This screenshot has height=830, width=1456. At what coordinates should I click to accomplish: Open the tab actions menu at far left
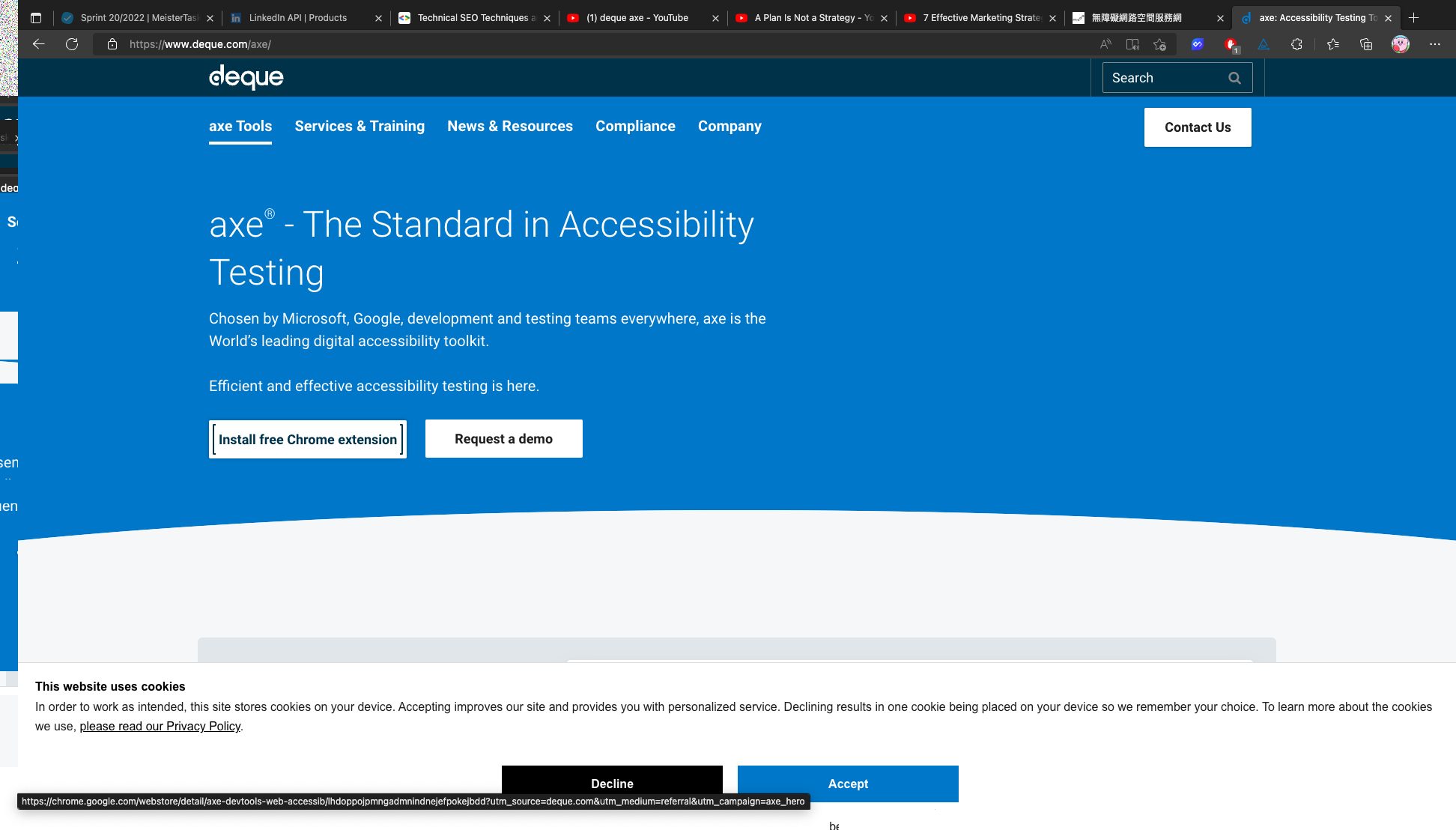pyautogui.click(x=36, y=18)
